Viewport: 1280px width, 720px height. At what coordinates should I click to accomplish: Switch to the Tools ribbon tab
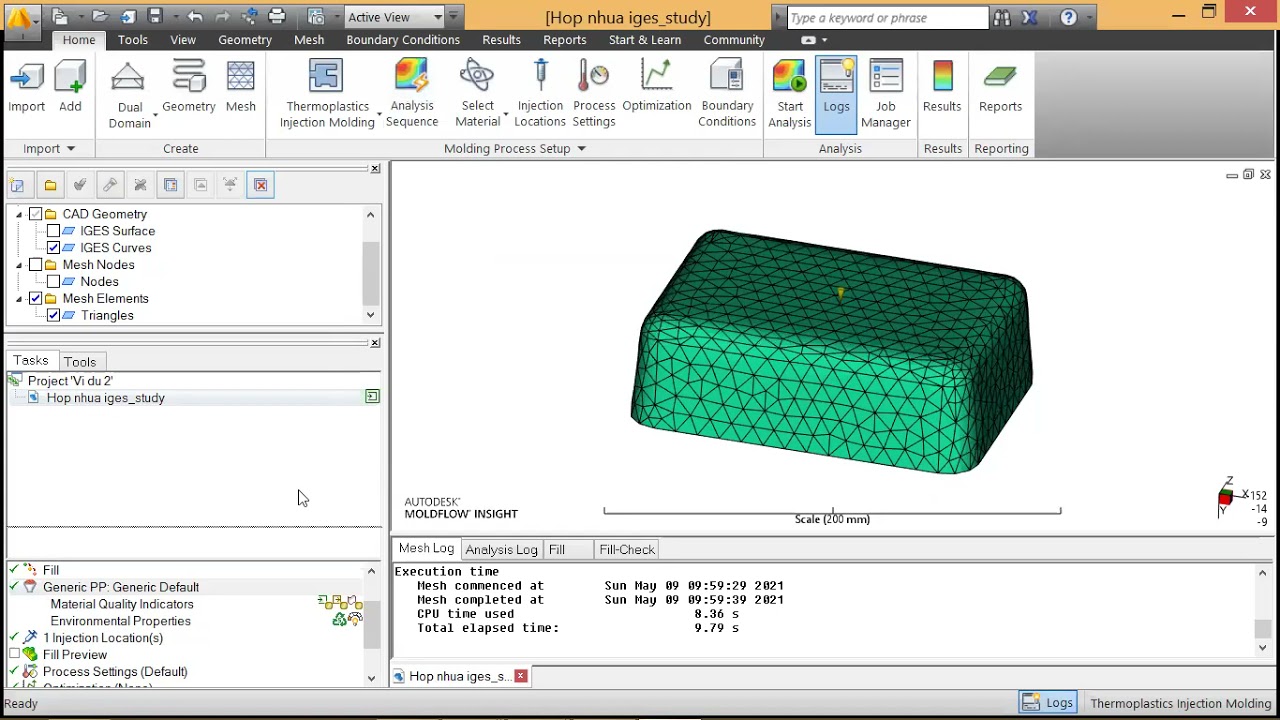[133, 40]
